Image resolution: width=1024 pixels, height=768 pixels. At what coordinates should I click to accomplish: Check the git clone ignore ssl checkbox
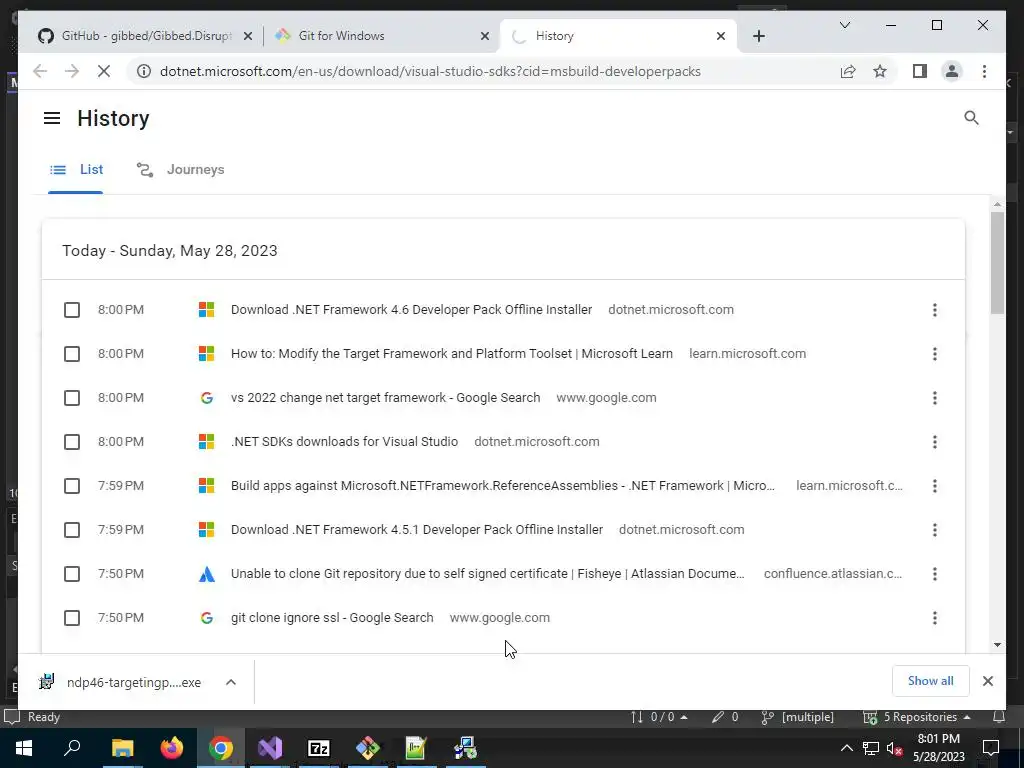[x=72, y=618]
